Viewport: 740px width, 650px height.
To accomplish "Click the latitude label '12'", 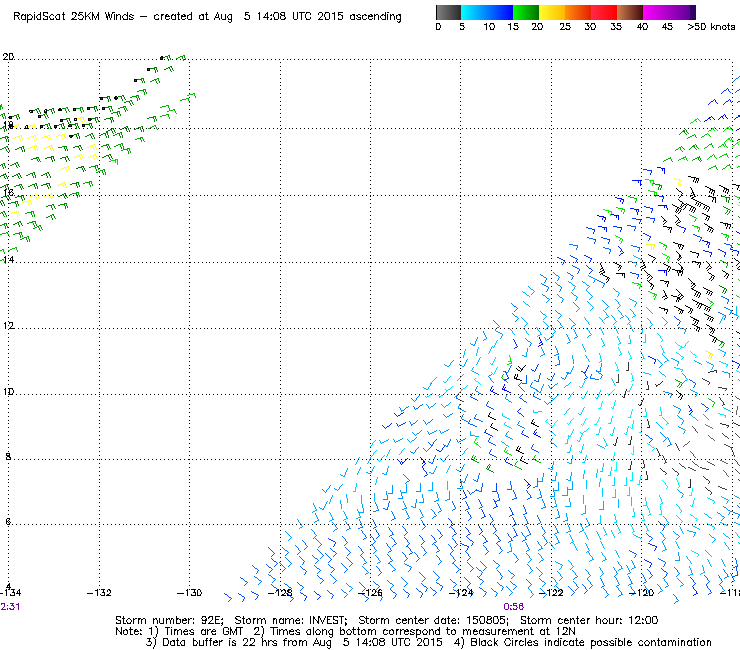I will [x=8, y=326].
